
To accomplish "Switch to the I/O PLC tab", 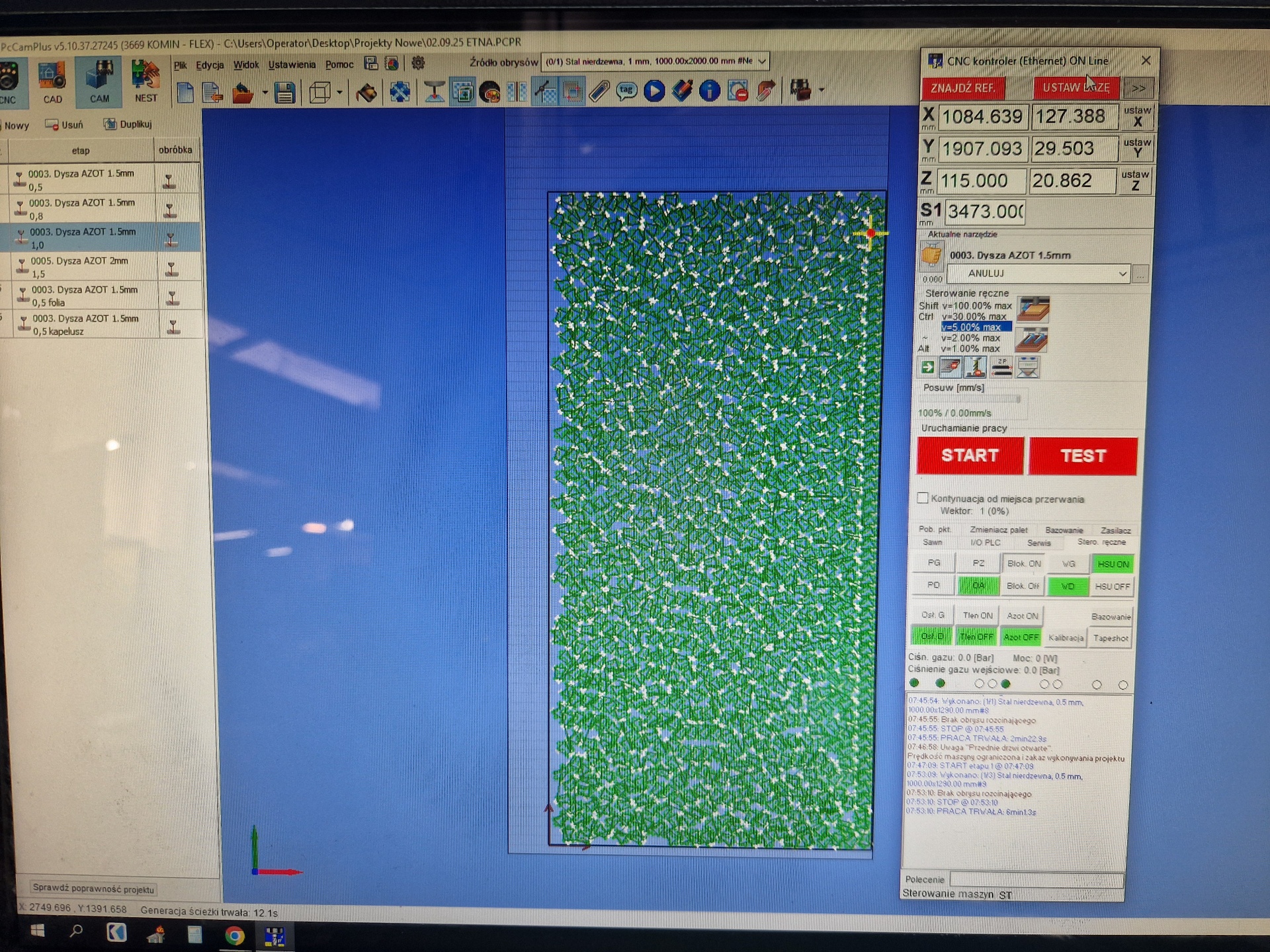I will [985, 543].
